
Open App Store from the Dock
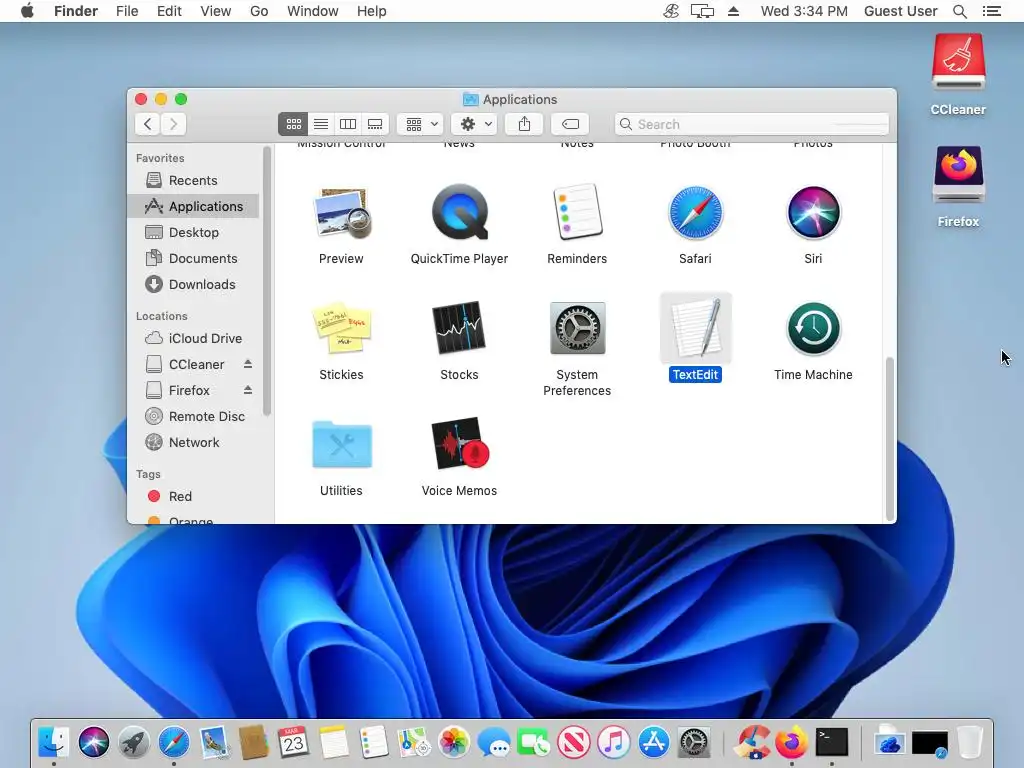point(654,743)
